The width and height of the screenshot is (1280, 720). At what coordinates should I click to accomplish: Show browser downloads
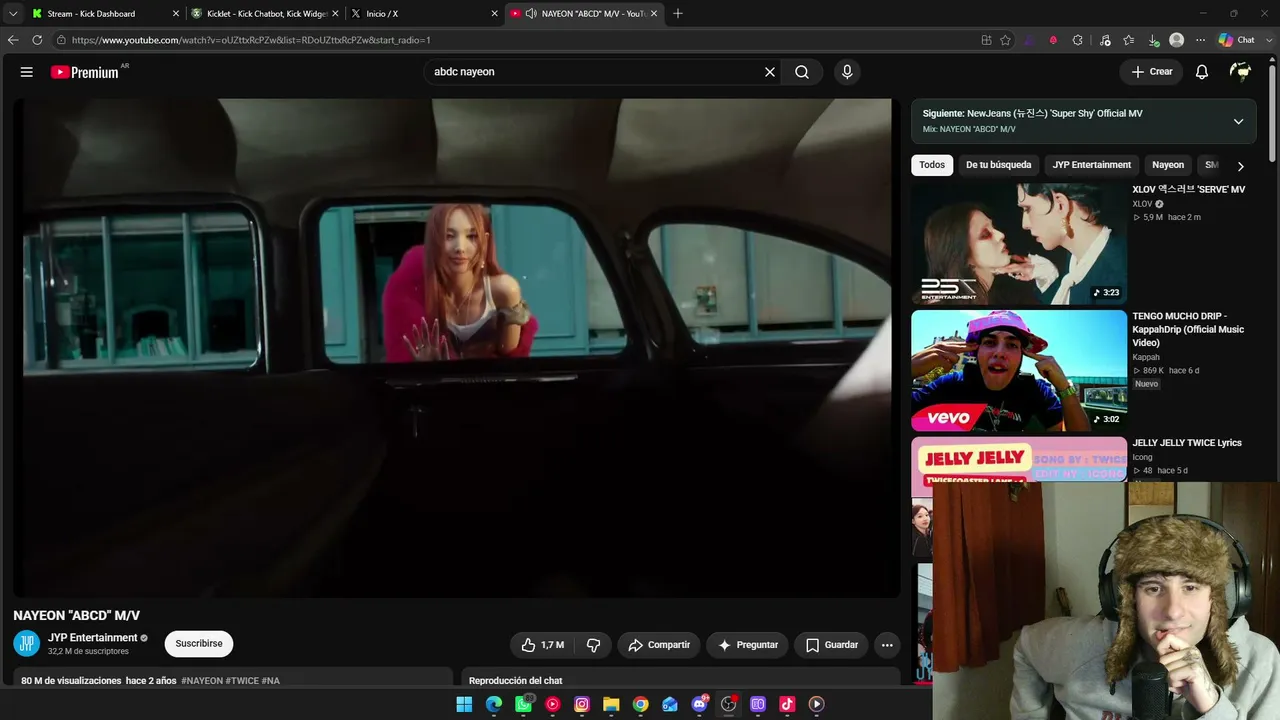1153,40
